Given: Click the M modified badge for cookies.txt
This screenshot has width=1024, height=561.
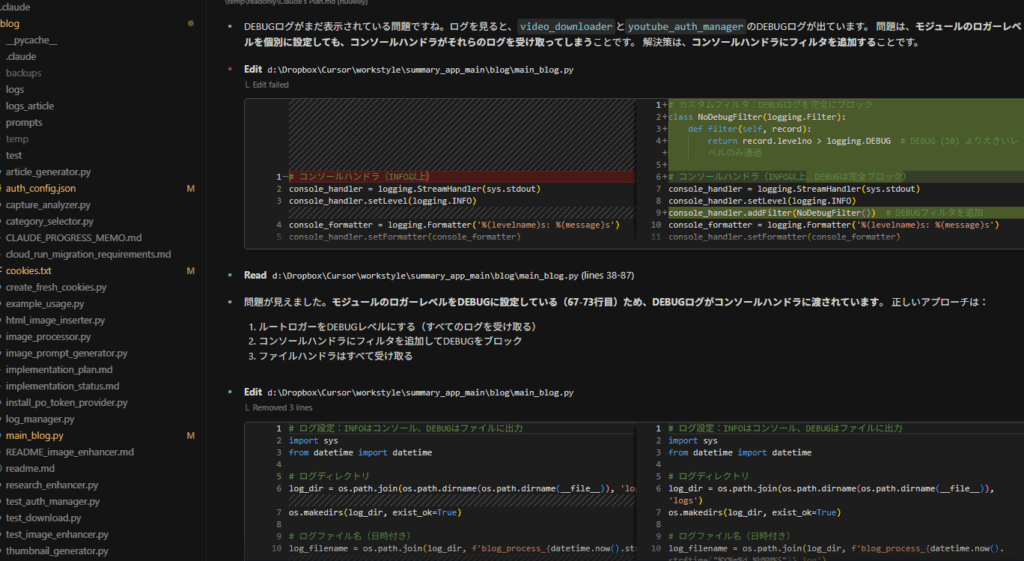Looking at the screenshot, I should coord(190,271).
